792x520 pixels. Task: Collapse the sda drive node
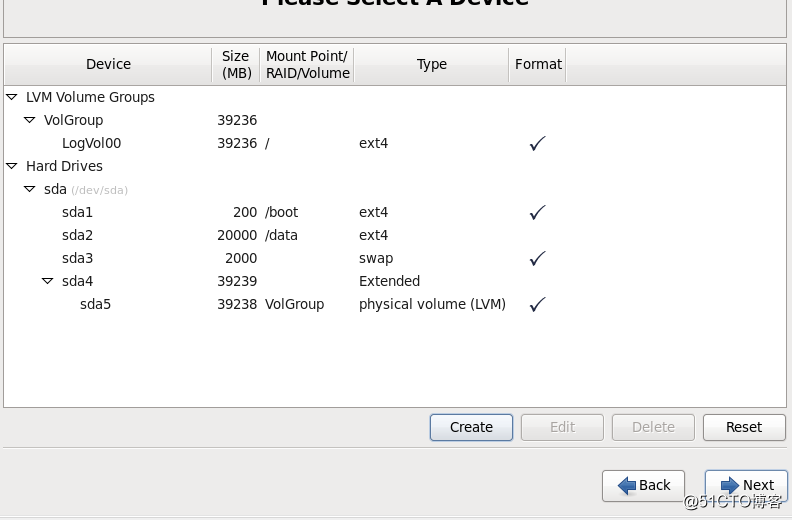[30, 189]
